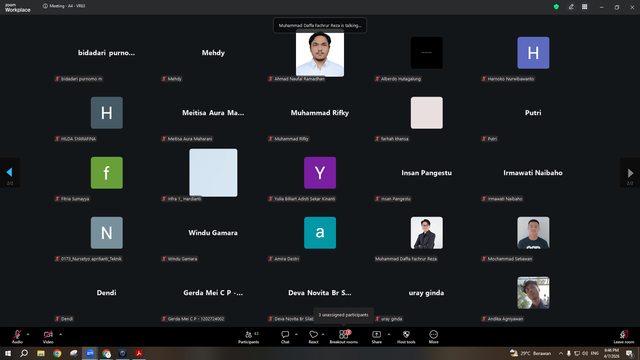Click farhah khansa's pale avatar

click(427, 113)
